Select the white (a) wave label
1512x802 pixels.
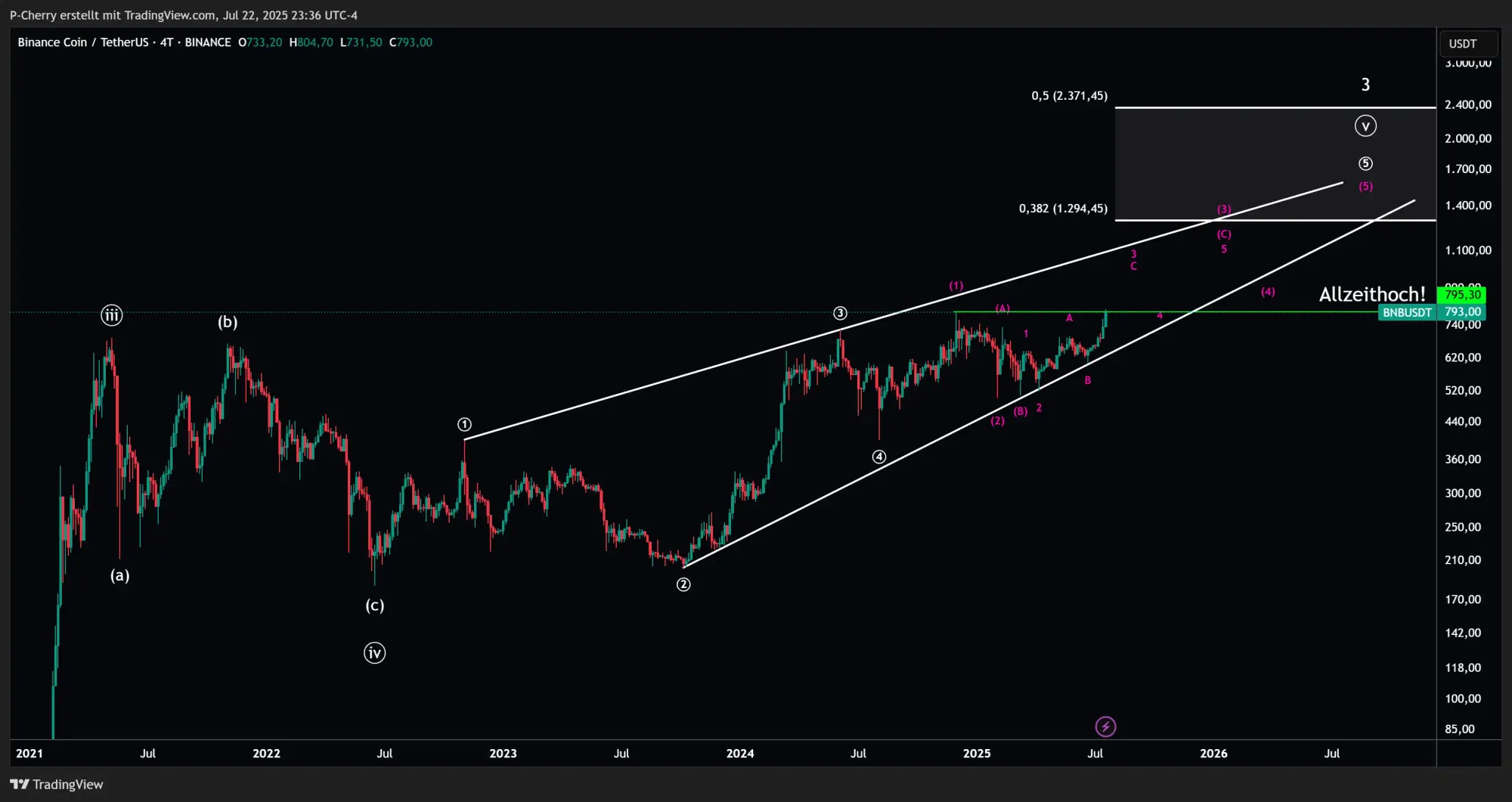point(120,576)
